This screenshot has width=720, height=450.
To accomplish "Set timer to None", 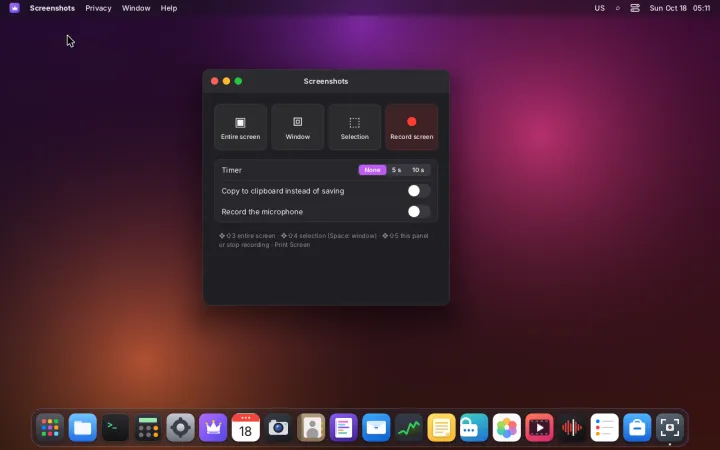I will pyautogui.click(x=372, y=170).
